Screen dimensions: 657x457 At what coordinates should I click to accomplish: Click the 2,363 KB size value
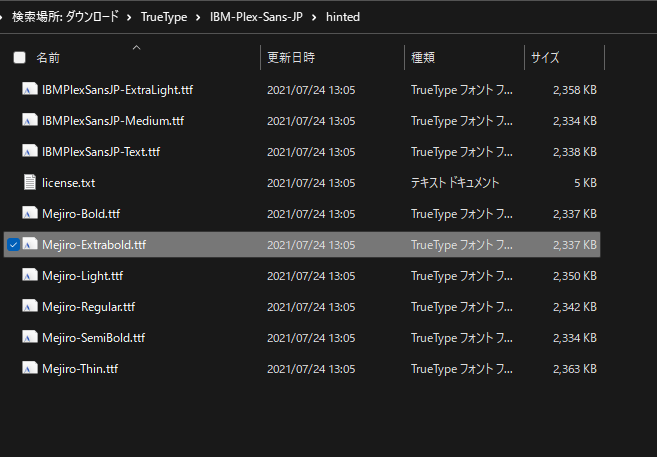click(x=574, y=369)
